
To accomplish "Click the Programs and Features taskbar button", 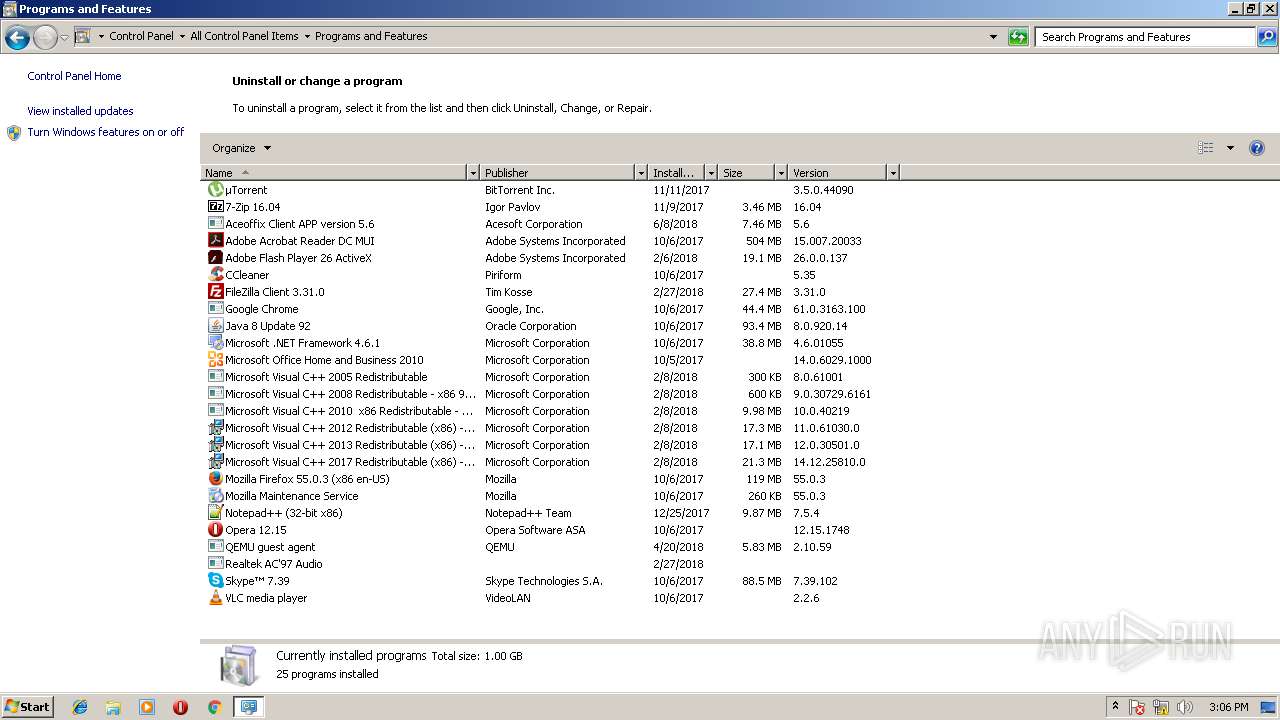I will pos(248,707).
